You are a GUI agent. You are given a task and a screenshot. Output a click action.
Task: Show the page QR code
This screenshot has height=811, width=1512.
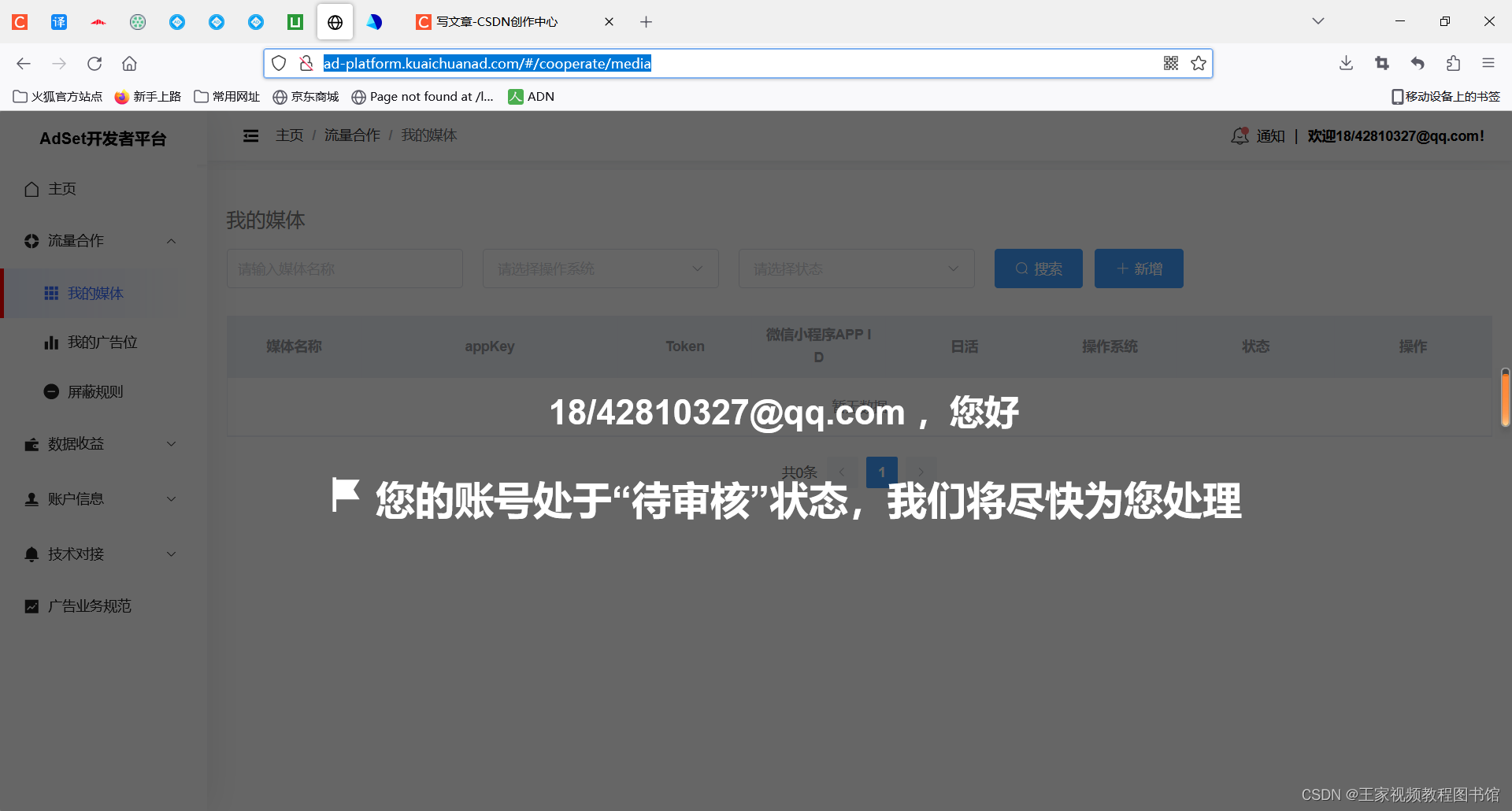pos(1171,63)
